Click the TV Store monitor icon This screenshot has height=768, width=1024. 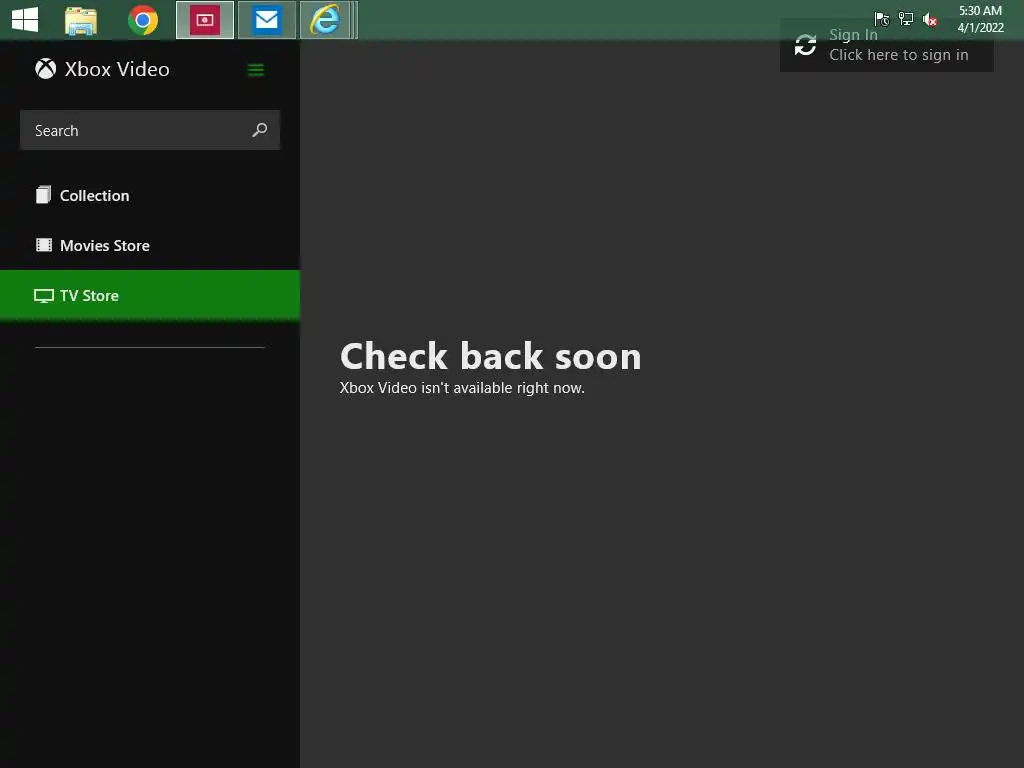click(44, 296)
